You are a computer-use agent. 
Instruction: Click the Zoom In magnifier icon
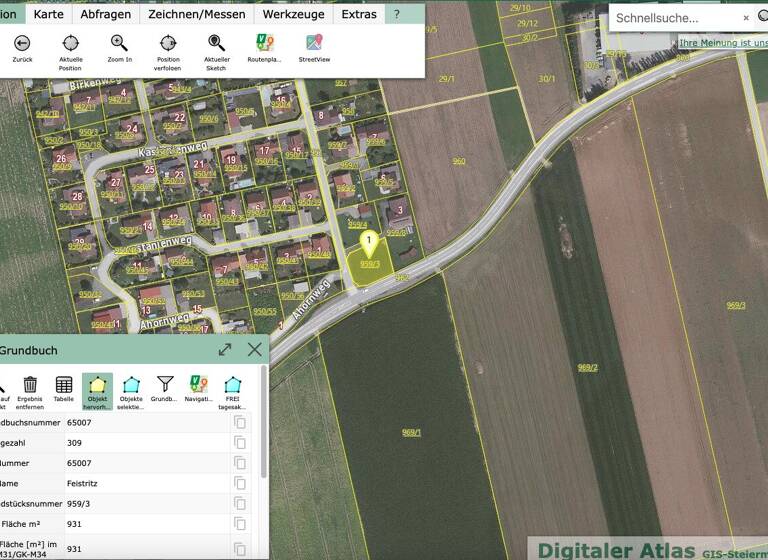pyautogui.click(x=120, y=44)
